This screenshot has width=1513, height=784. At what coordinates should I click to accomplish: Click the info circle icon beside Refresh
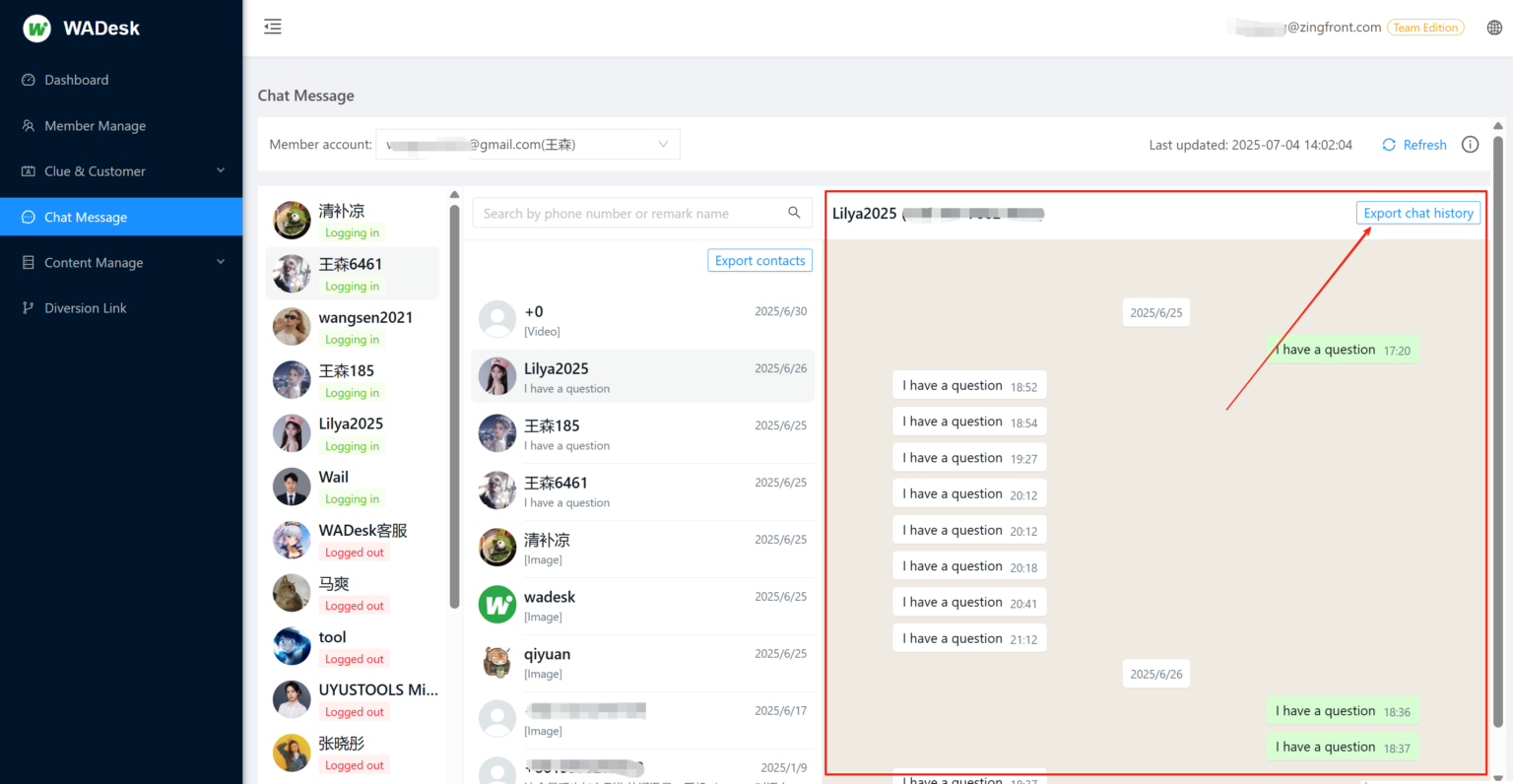point(1470,145)
